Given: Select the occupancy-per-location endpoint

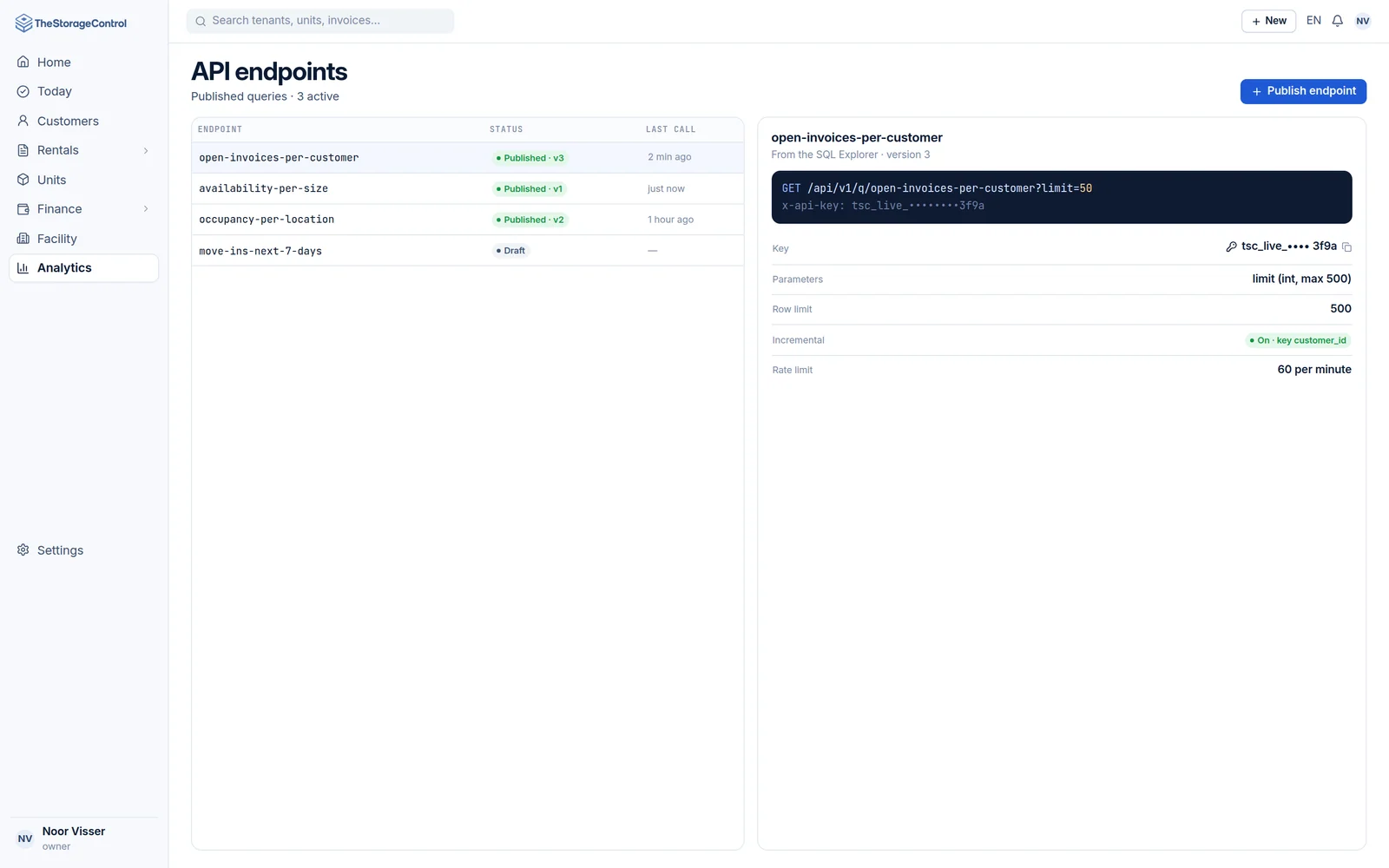Looking at the screenshot, I should click(468, 220).
